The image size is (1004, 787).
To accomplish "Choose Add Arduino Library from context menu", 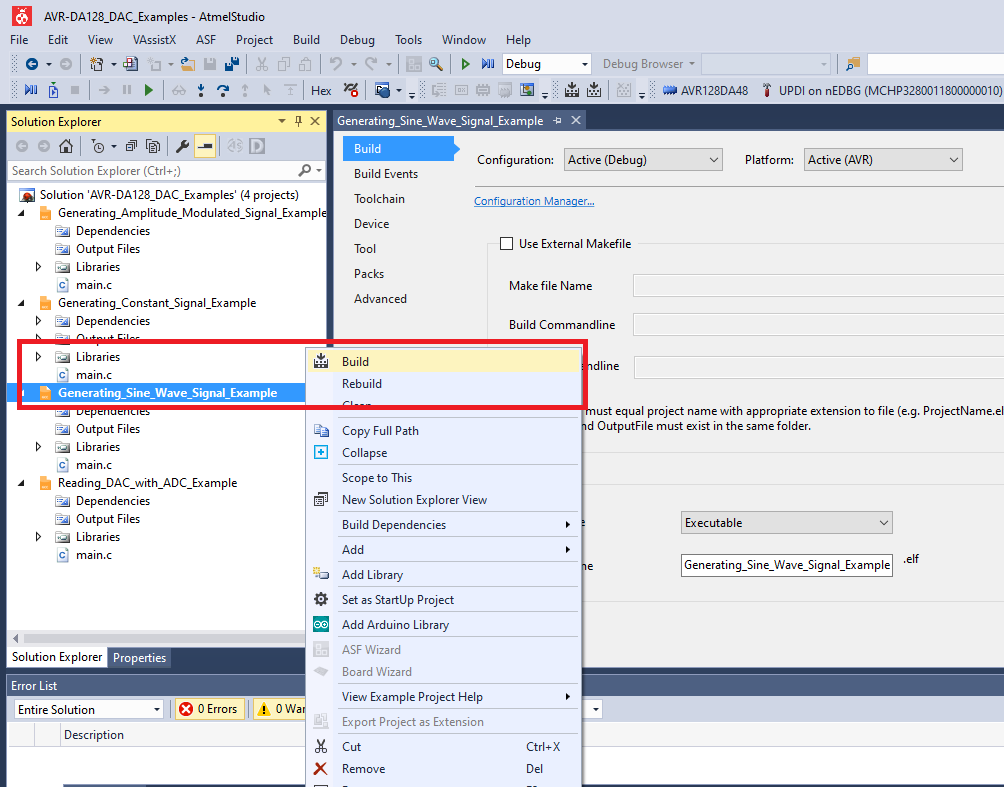I will tap(443, 625).
